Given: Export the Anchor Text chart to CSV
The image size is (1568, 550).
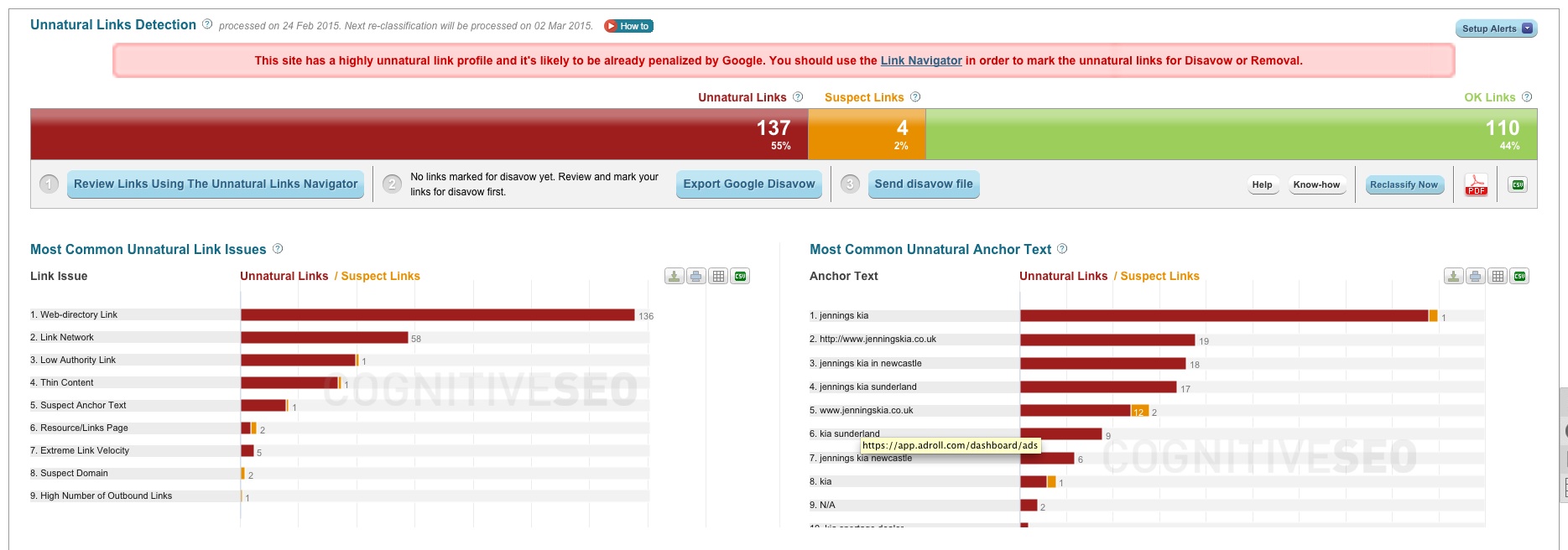Looking at the screenshot, I should tap(1519, 277).
